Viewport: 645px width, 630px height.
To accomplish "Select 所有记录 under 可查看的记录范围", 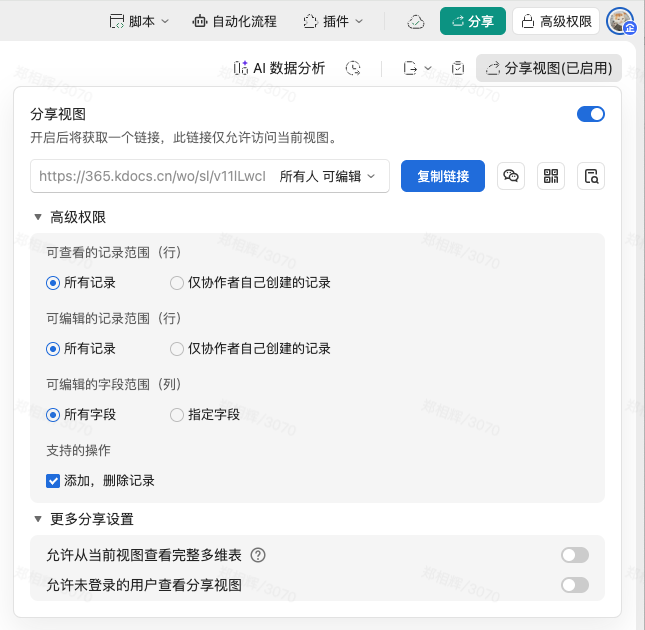I will pos(53,283).
